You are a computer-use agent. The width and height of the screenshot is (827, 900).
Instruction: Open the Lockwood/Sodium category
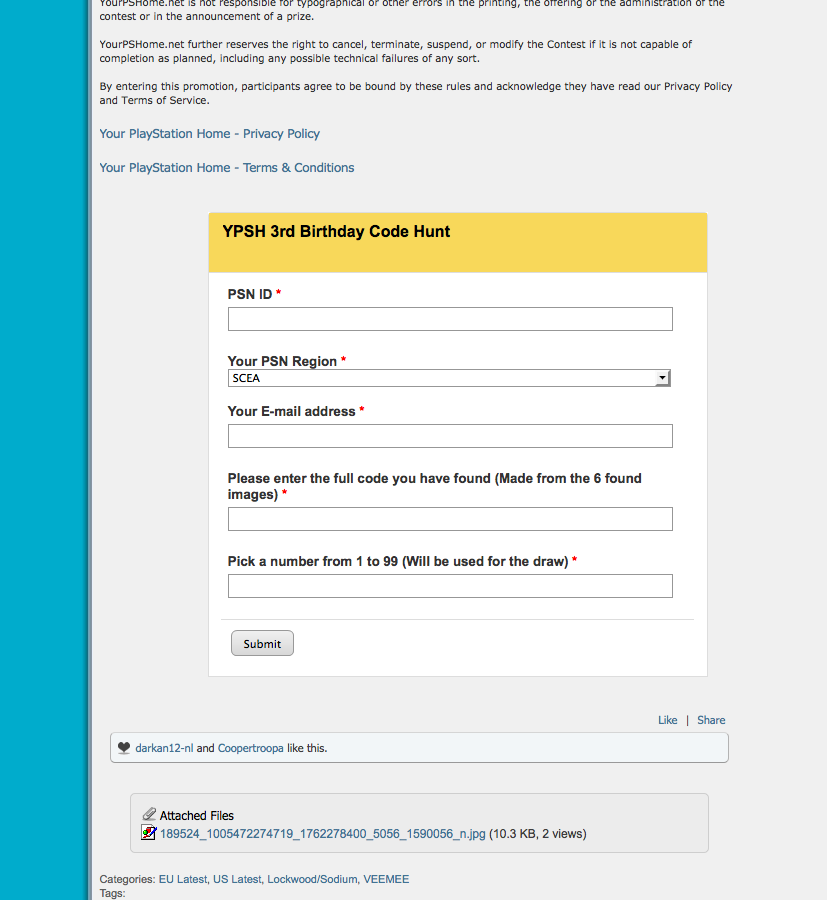click(312, 879)
